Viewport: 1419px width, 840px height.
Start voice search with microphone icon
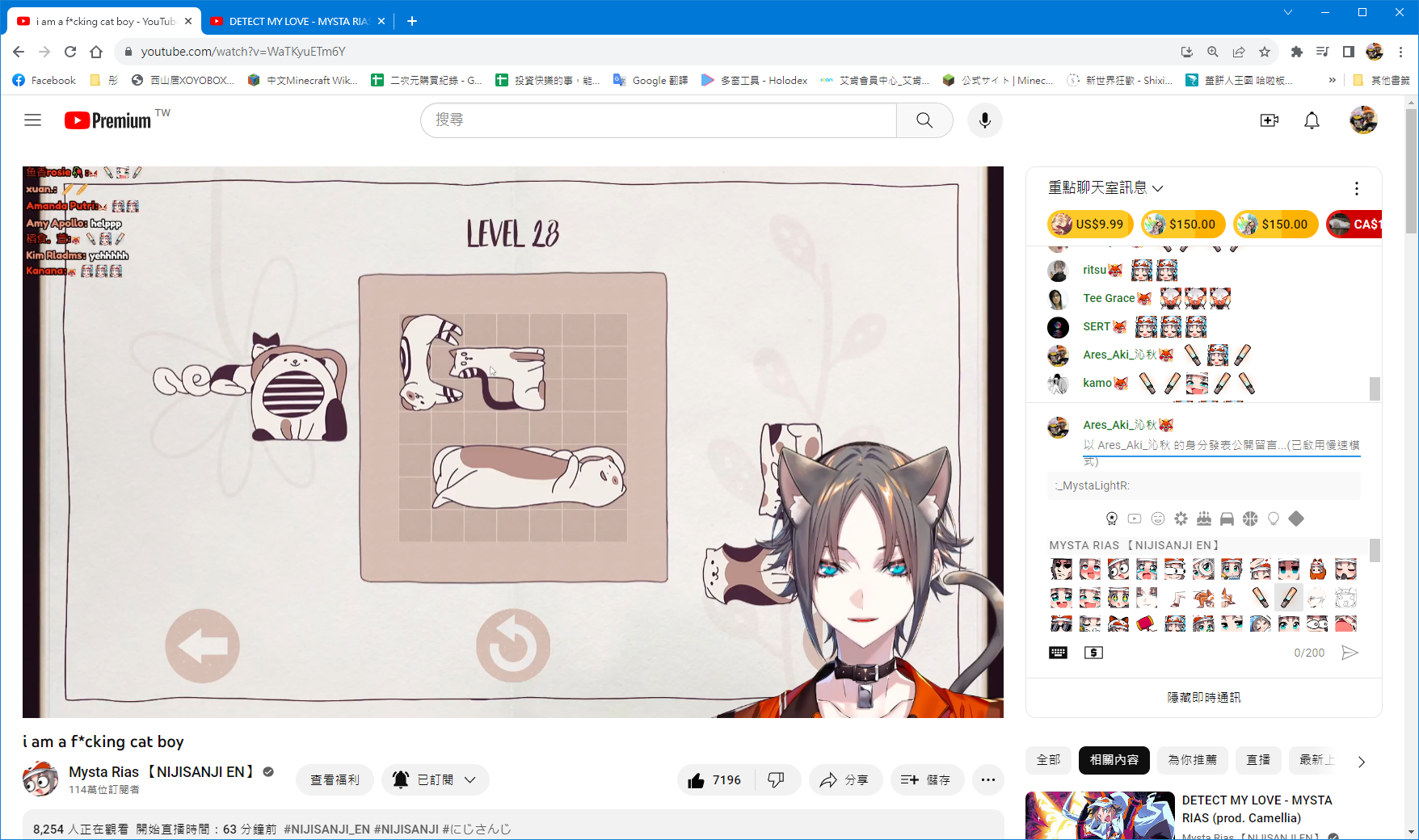click(x=984, y=120)
